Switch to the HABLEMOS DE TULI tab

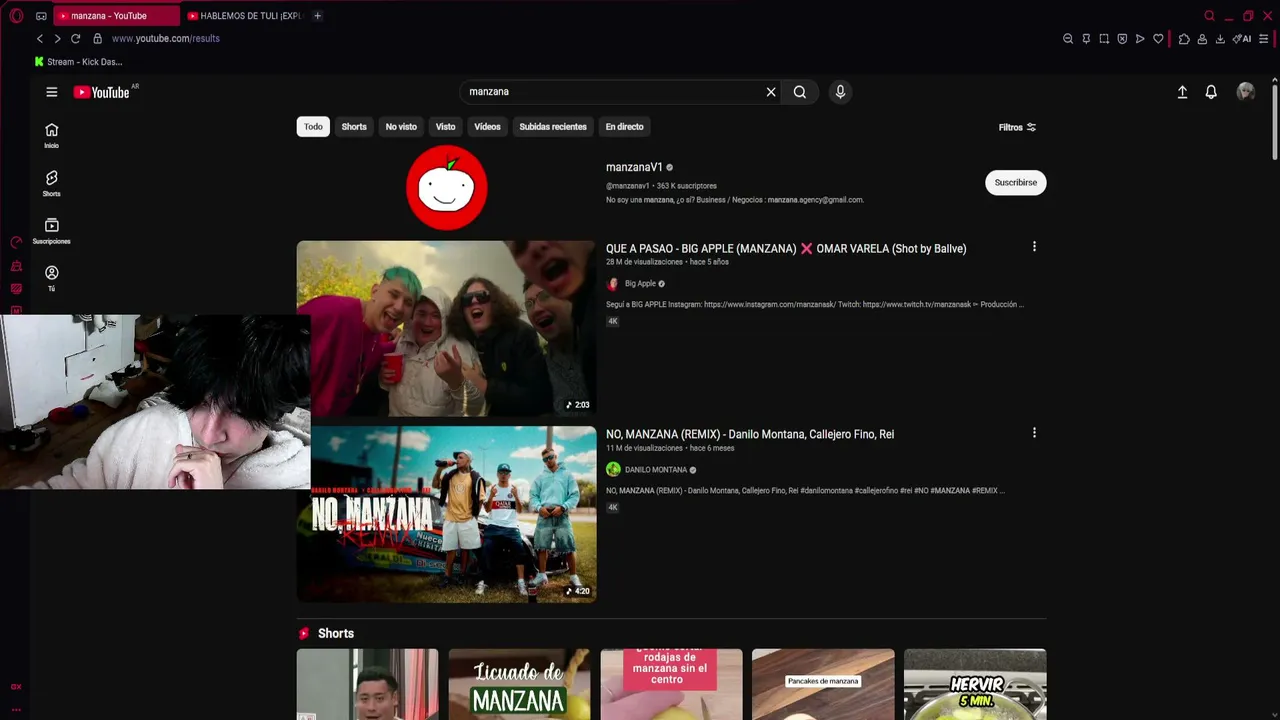[245, 16]
